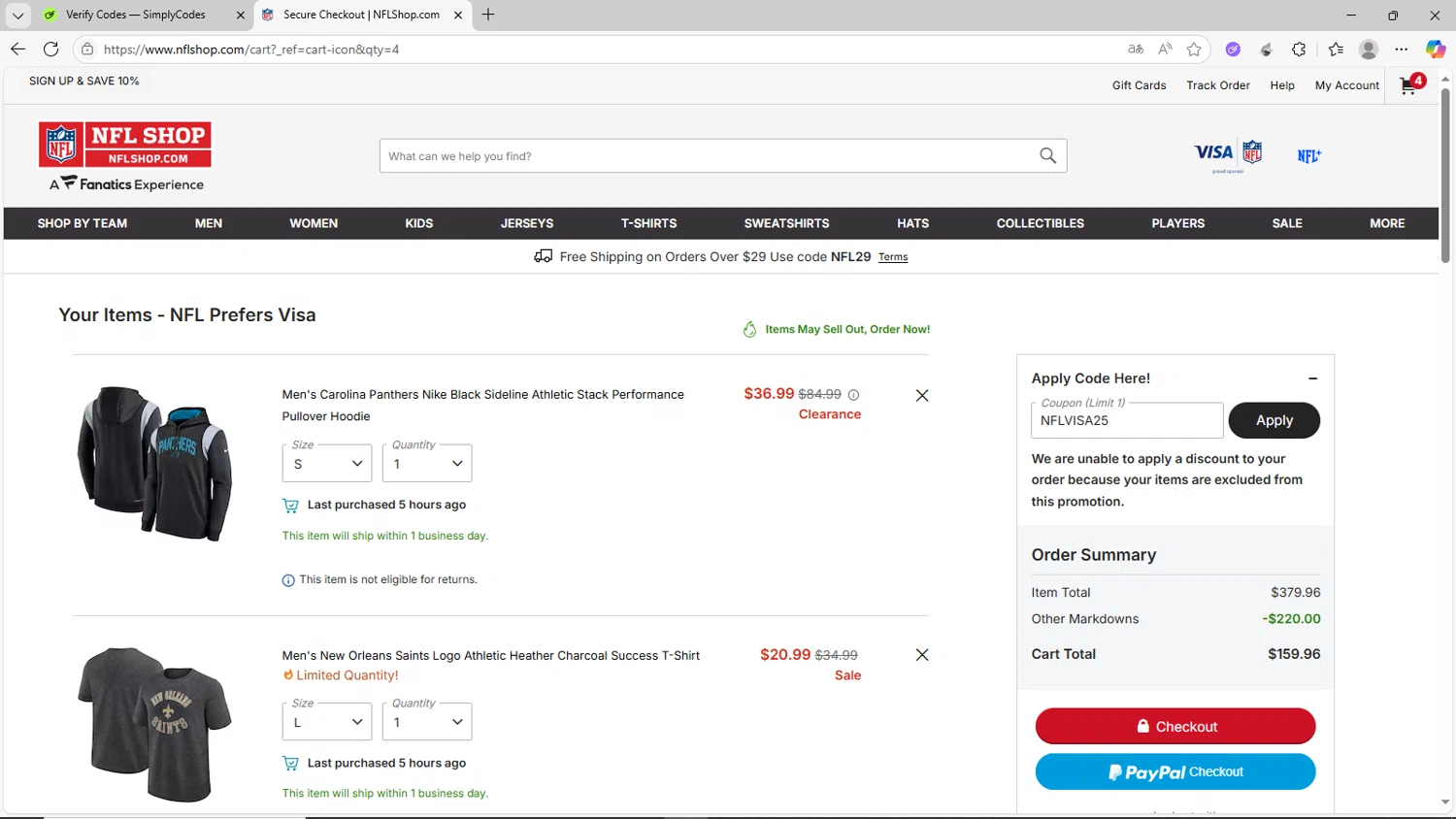Open the HATS menu
Screen dimensions: 1456x819
pyautogui.click(x=913, y=223)
